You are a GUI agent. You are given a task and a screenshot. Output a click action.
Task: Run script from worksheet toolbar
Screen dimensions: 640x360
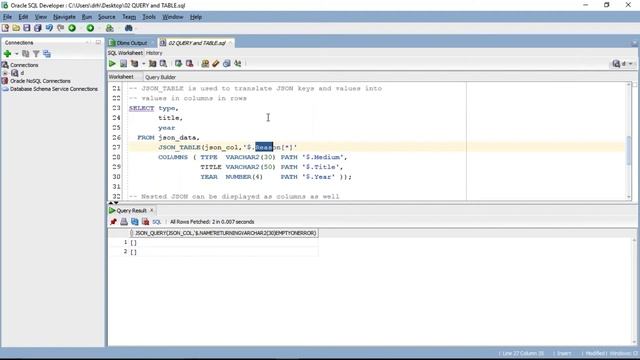pos(123,64)
